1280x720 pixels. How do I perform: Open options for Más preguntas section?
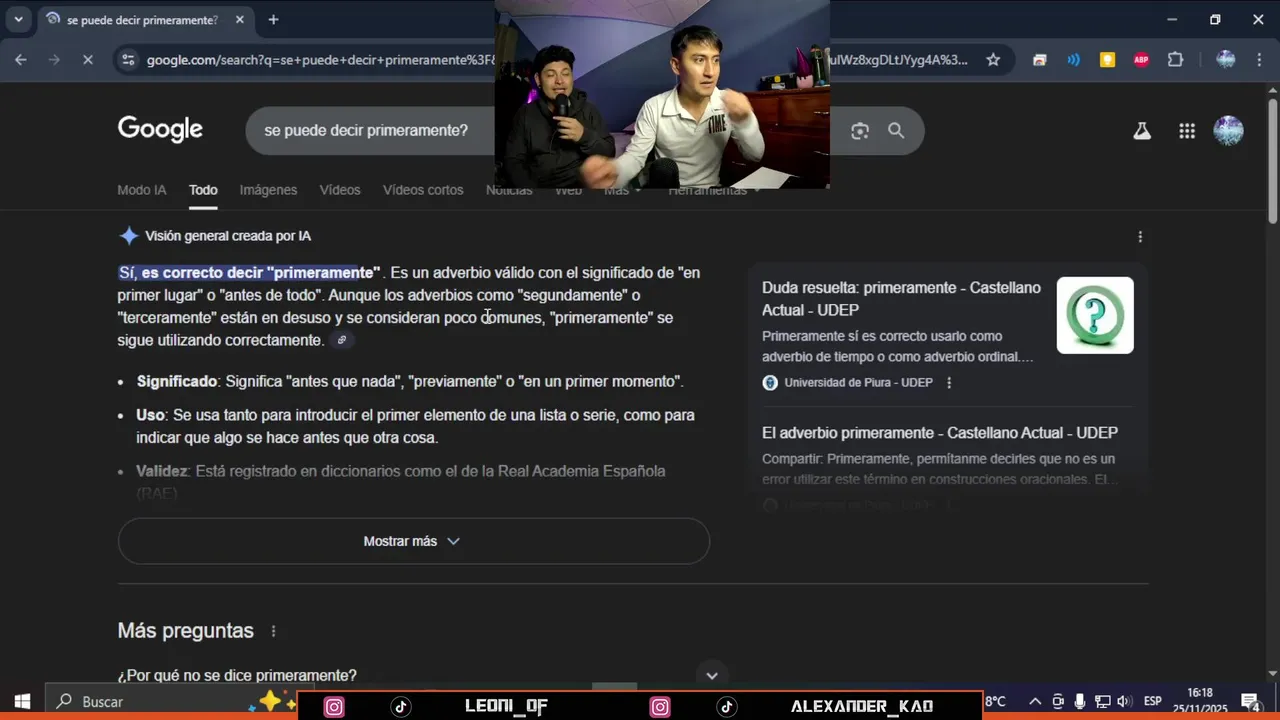coord(273,631)
